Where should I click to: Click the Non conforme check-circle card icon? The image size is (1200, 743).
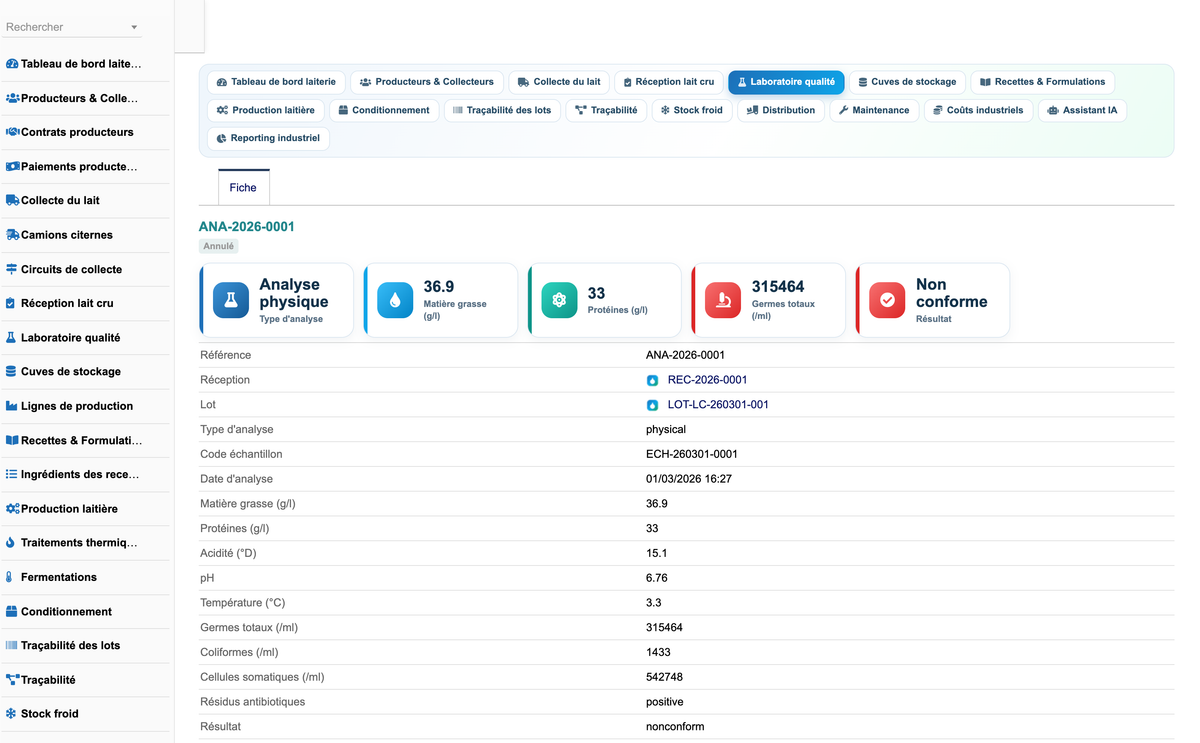[x=887, y=300]
